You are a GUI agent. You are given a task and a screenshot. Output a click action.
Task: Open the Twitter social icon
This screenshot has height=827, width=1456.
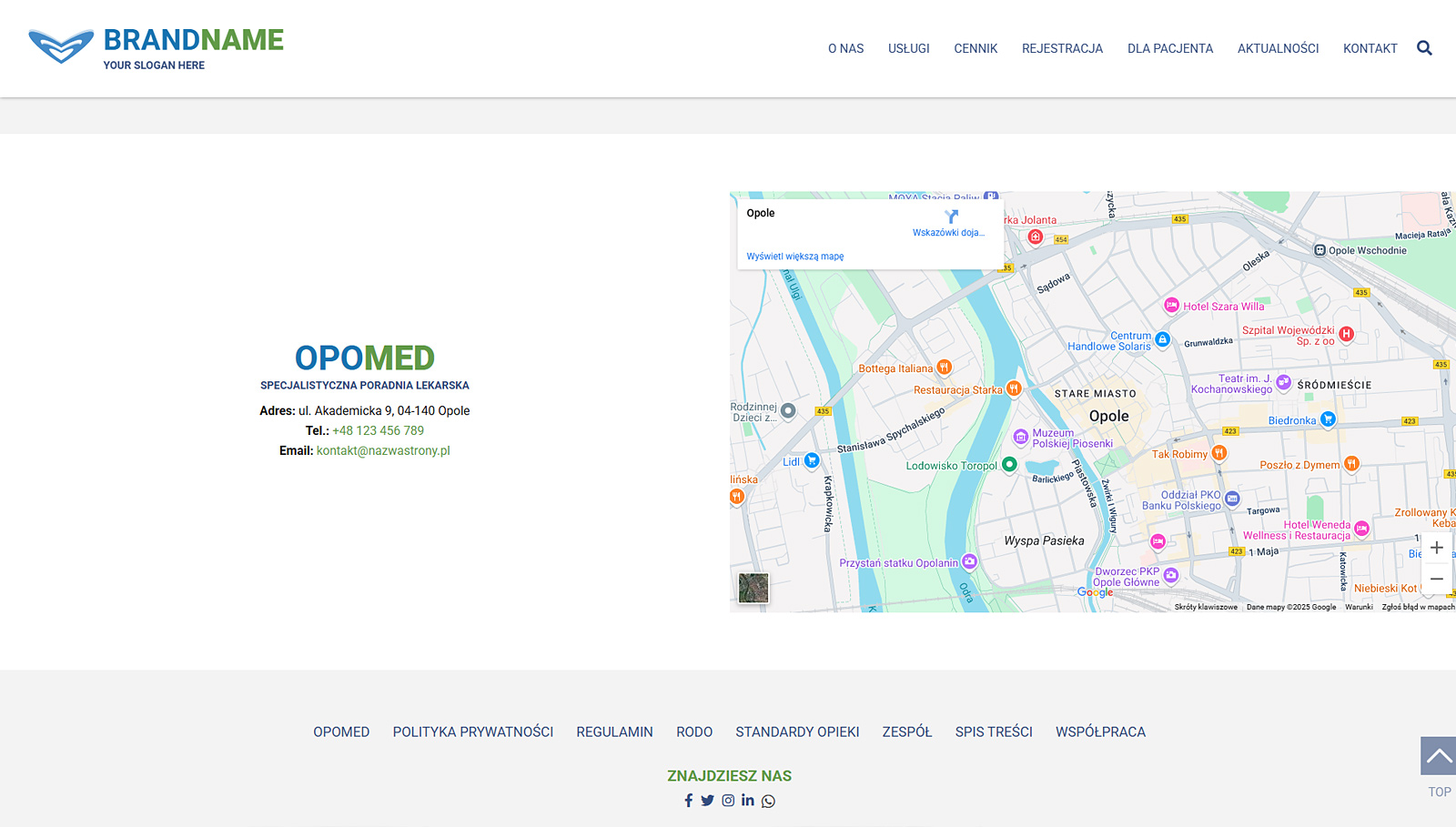[708, 801]
